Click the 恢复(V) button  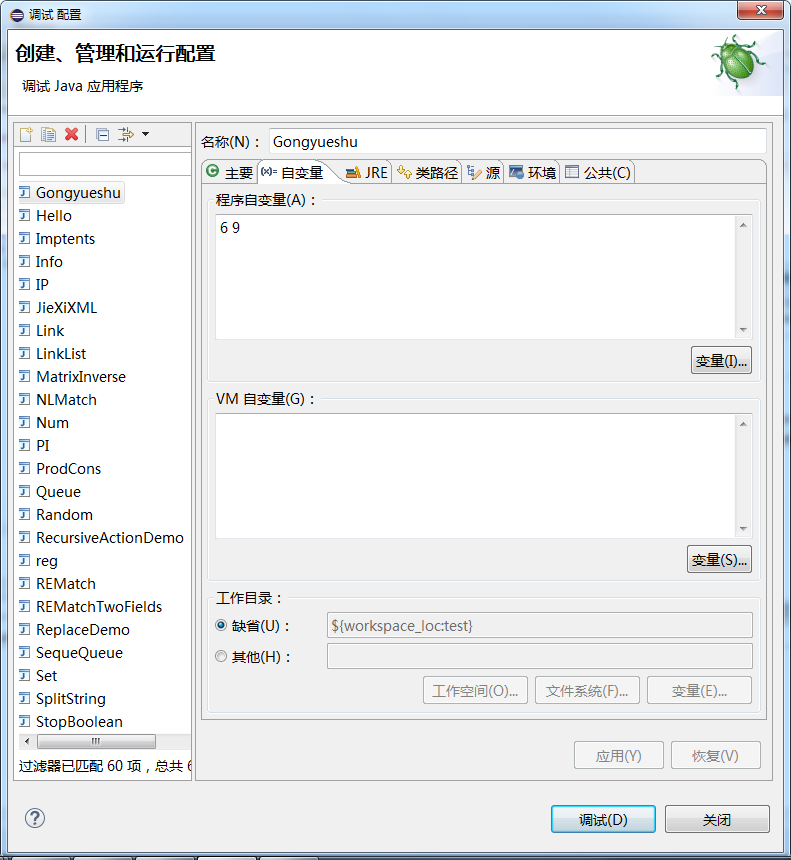715,756
